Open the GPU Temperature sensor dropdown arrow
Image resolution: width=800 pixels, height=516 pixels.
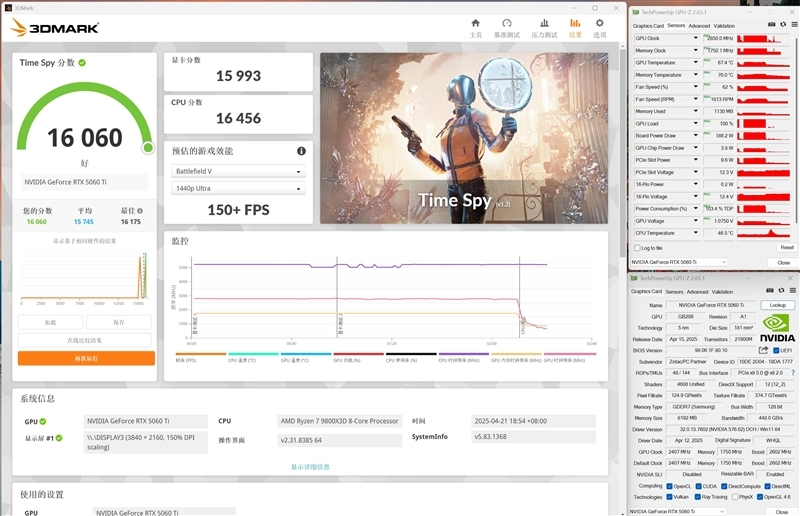click(695, 62)
